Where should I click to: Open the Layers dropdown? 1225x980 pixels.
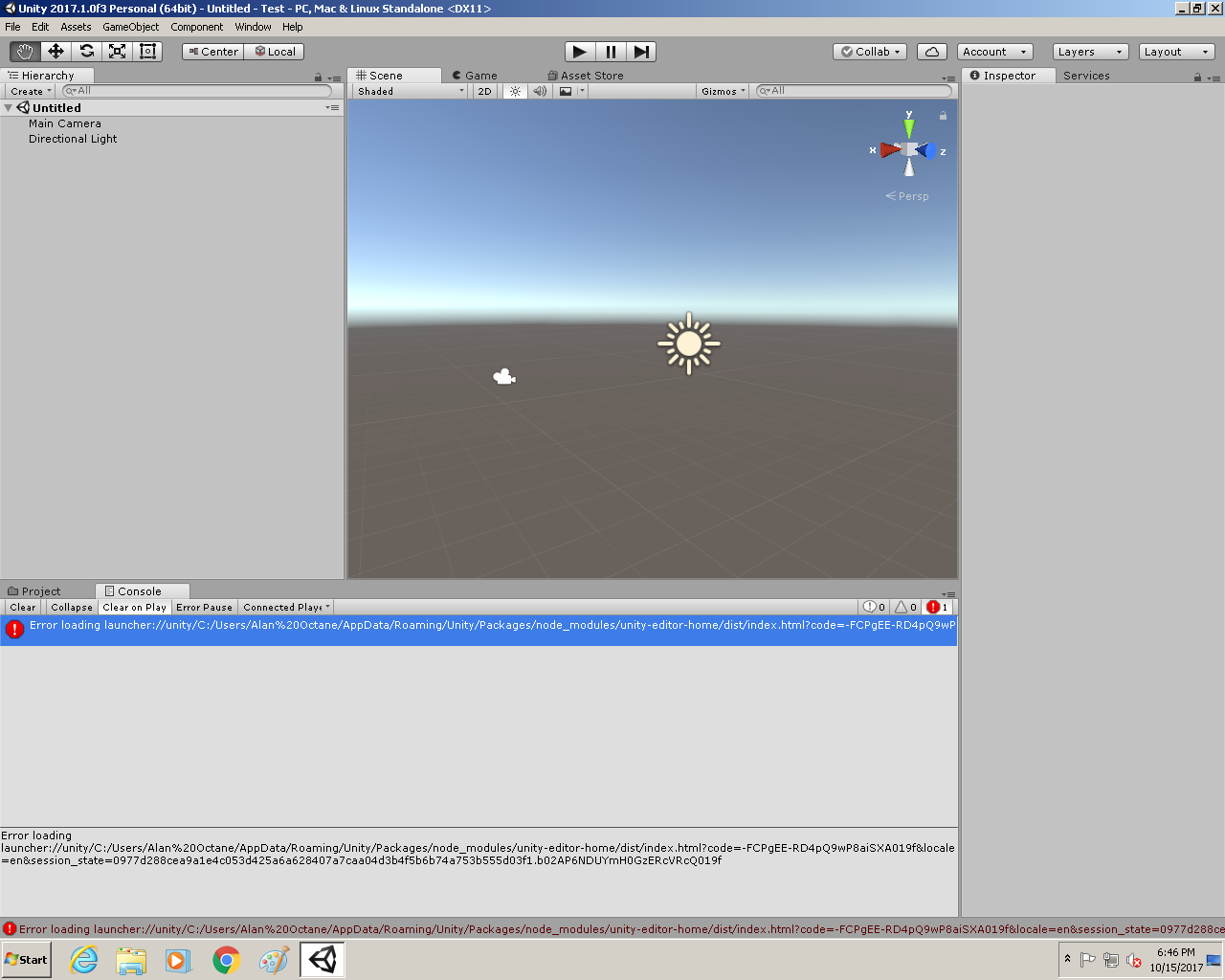[1091, 52]
